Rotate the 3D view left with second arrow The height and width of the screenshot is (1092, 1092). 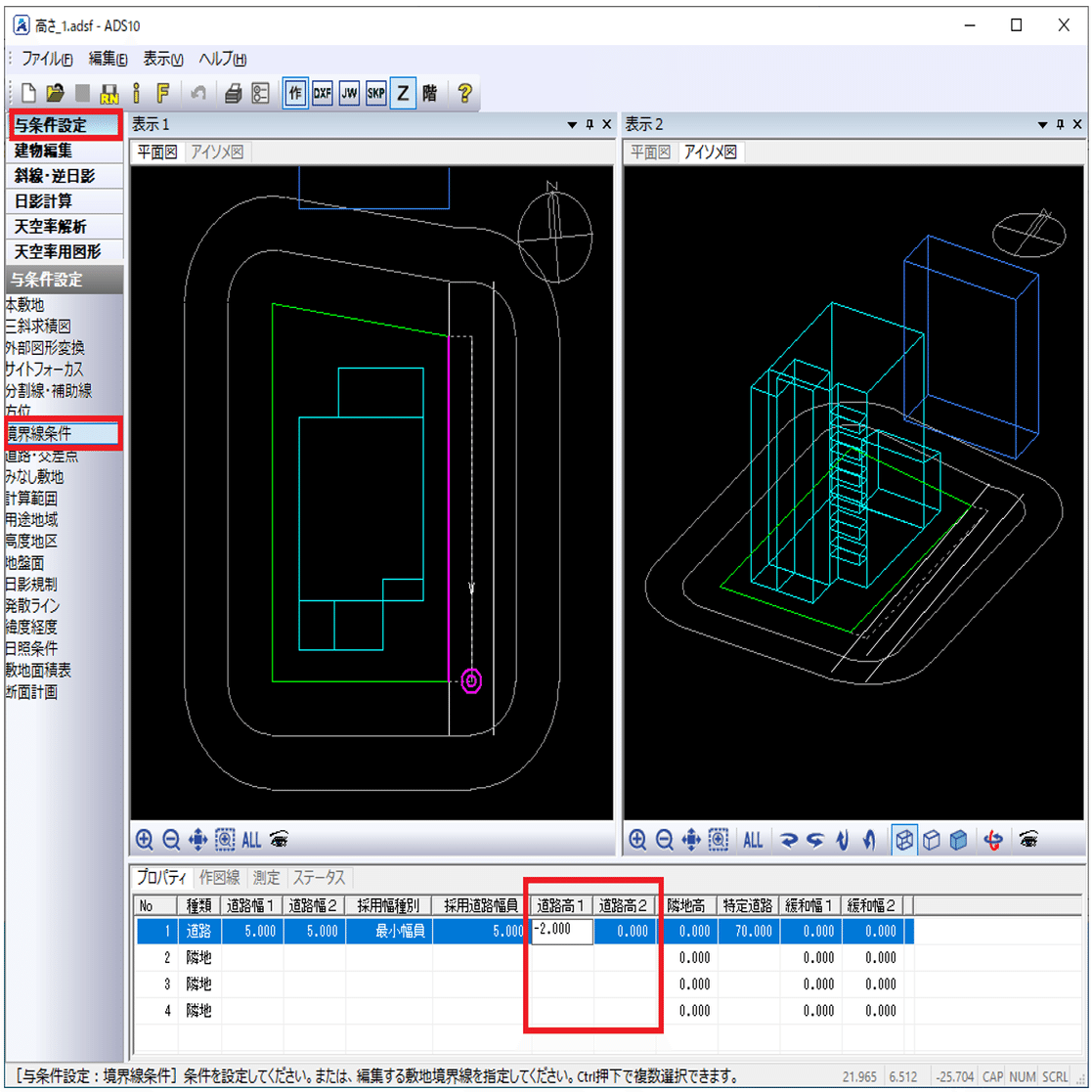(814, 840)
